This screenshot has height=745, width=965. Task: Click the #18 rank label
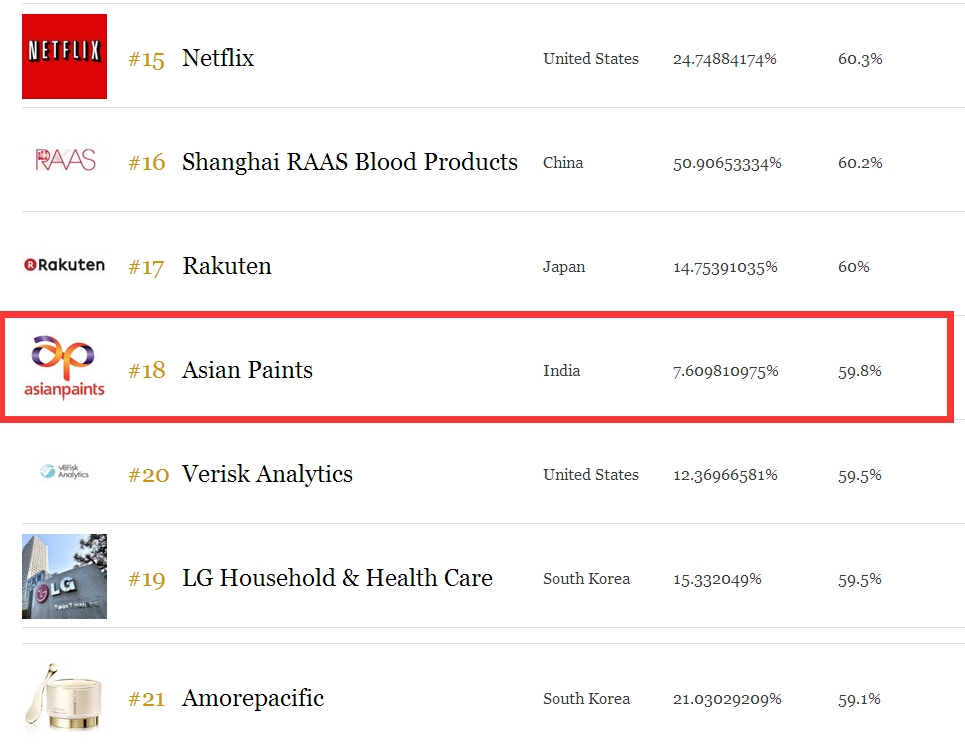[x=146, y=371]
